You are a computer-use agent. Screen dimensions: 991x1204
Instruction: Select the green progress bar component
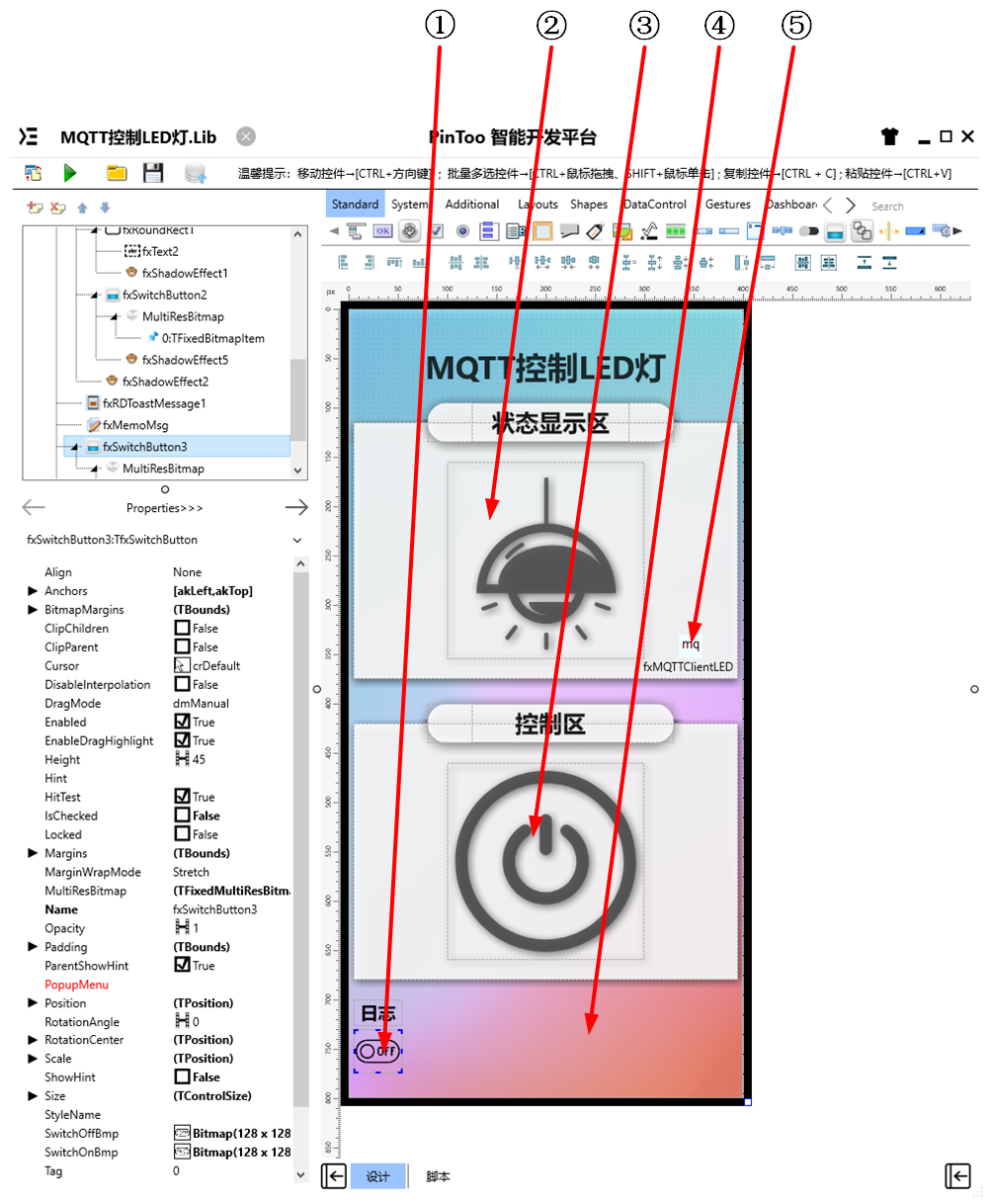(676, 231)
